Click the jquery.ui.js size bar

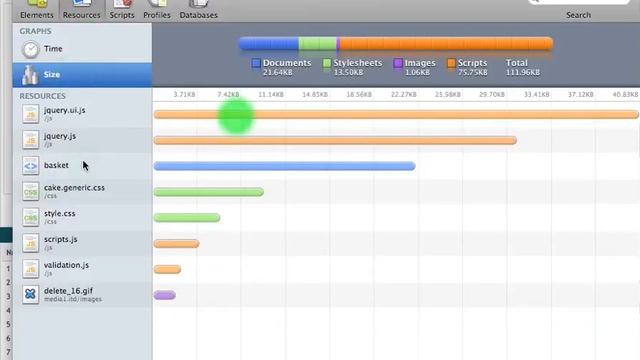pyautogui.click(x=396, y=115)
